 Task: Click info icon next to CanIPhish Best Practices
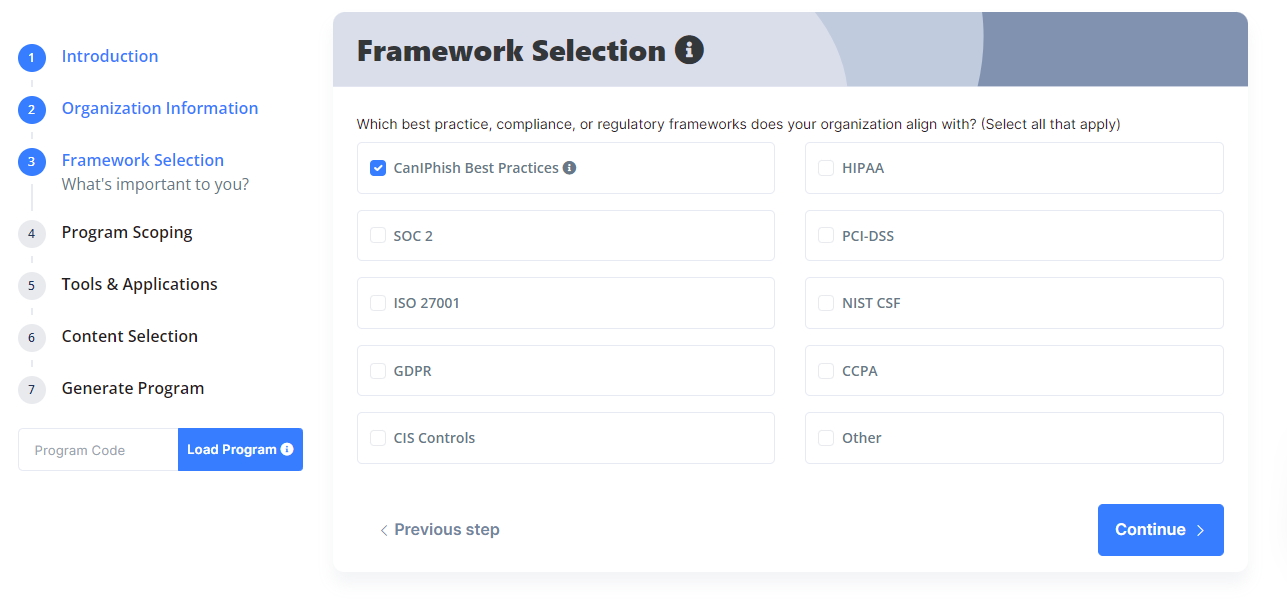(x=569, y=168)
